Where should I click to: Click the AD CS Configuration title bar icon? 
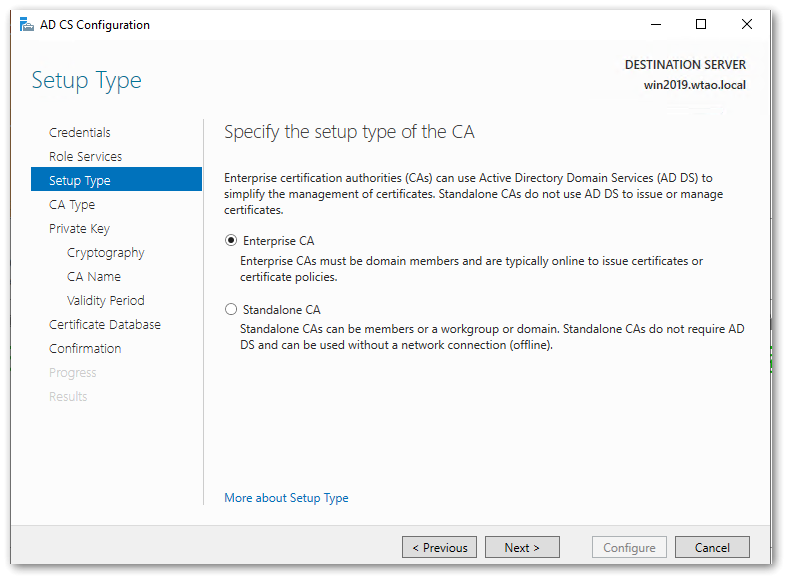(x=26, y=25)
